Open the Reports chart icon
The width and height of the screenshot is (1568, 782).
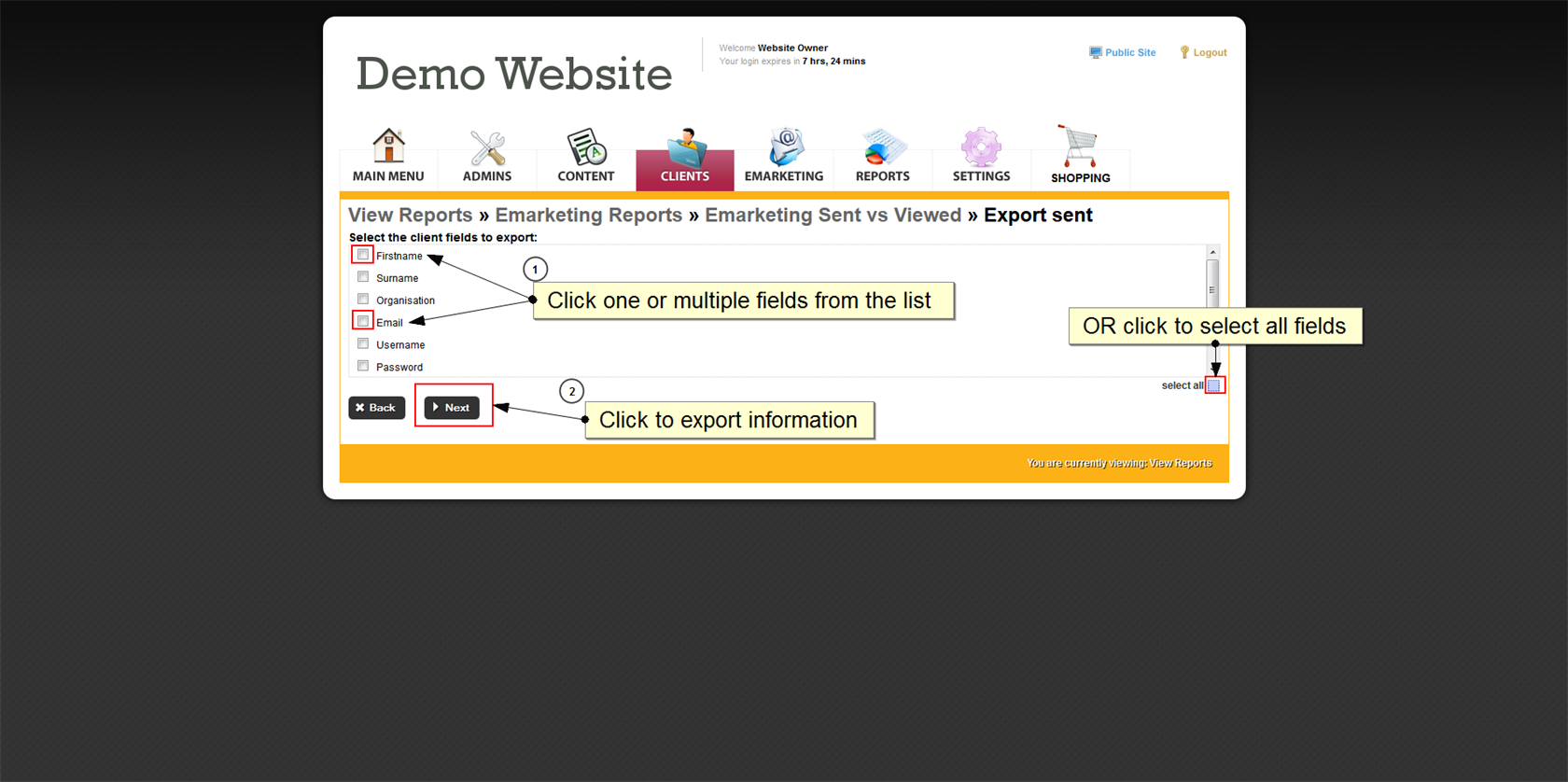coord(882,147)
